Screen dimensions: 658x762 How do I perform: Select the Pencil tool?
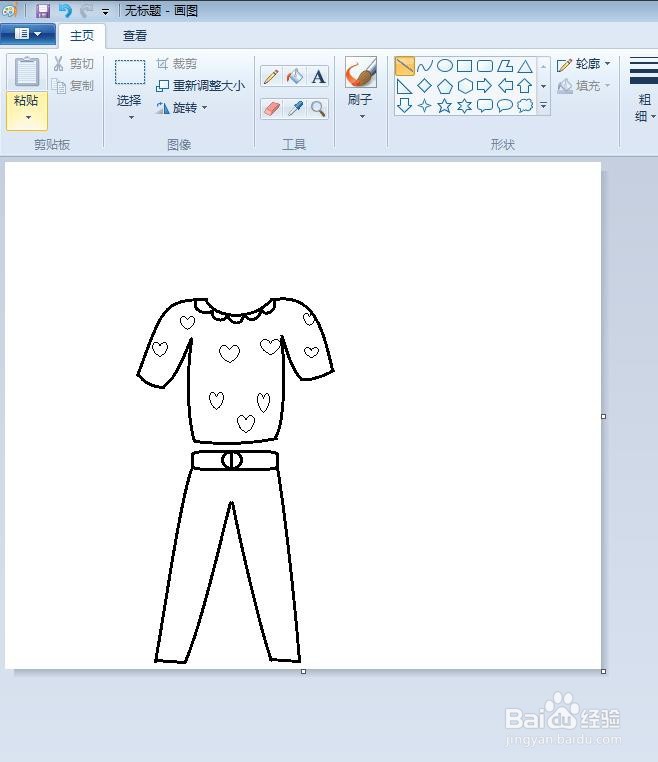coord(271,76)
